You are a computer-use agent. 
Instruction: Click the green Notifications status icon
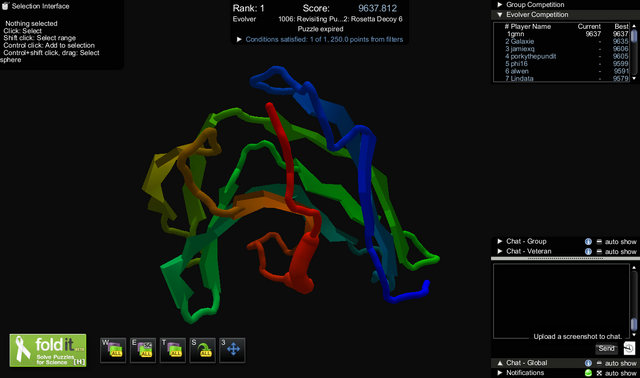tap(588, 373)
